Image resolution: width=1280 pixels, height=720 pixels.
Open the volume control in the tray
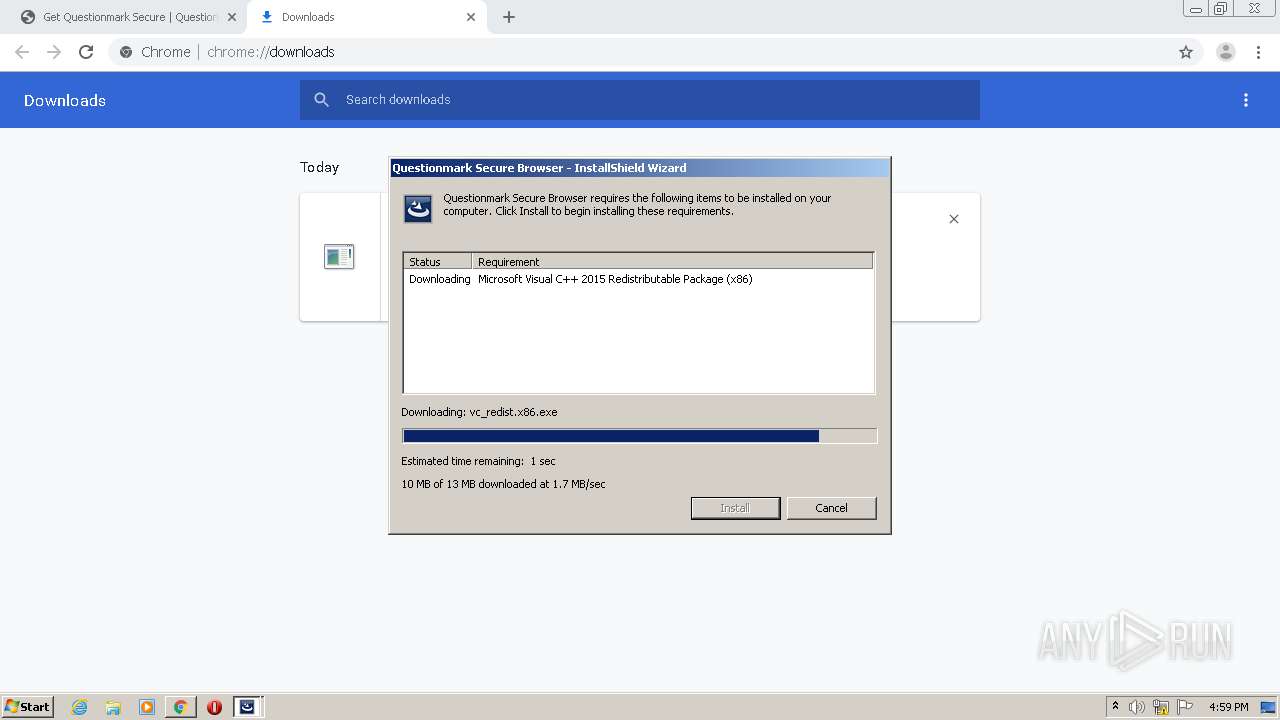[x=1137, y=707]
